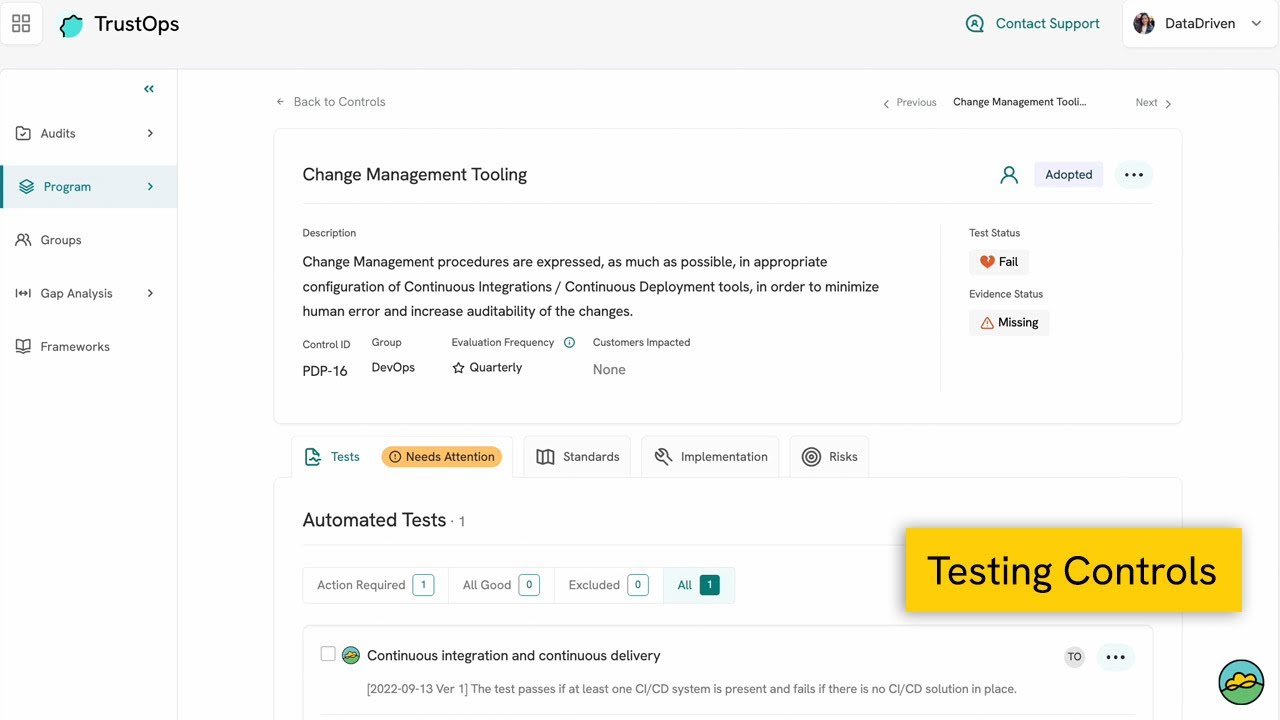This screenshot has height=720, width=1280.
Task: Click the Frameworks book icon
Action: tap(23, 347)
